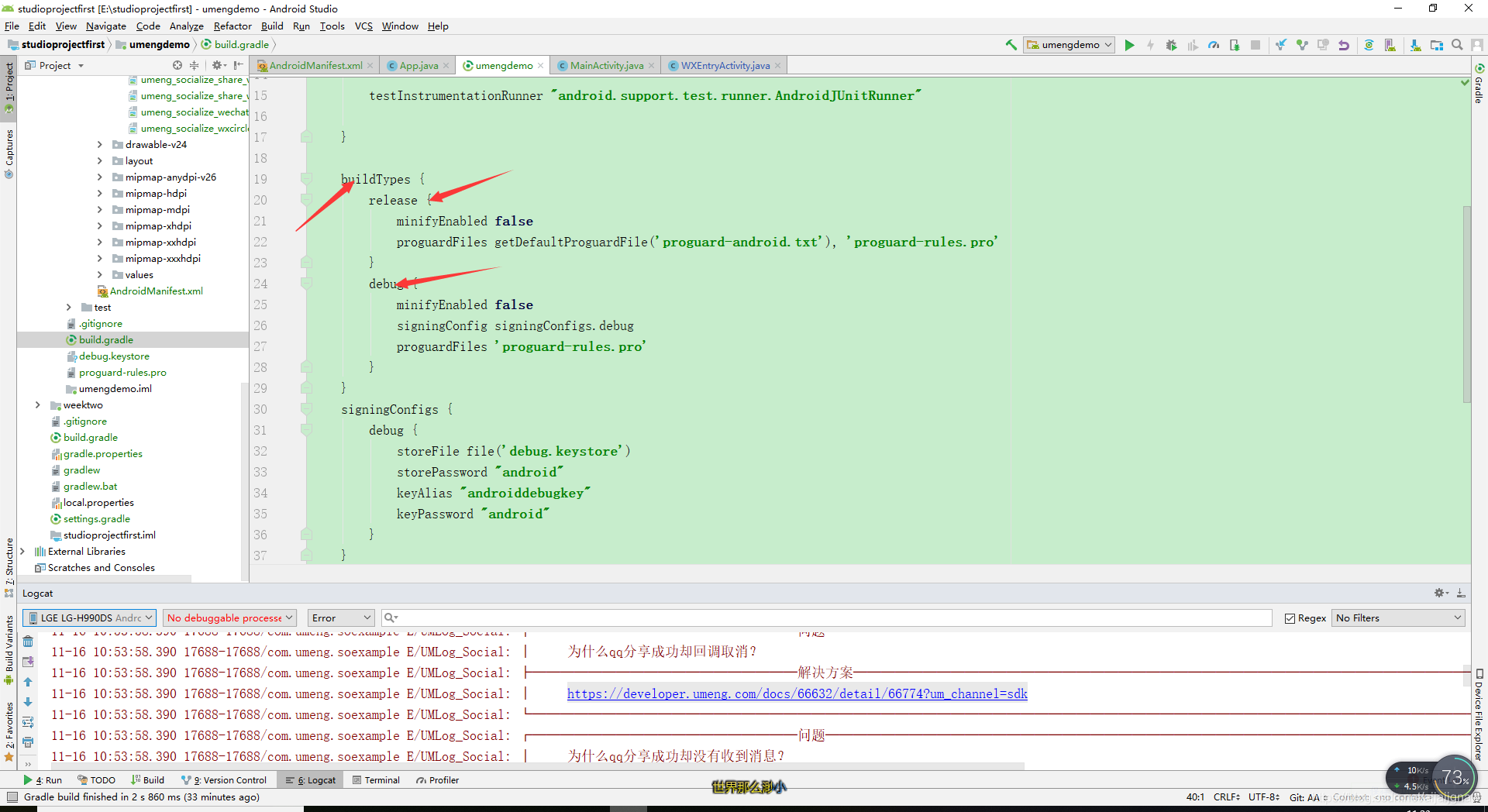
Task: Switch to AndroidManifest.xml editor tab
Action: pyautogui.click(x=315, y=65)
